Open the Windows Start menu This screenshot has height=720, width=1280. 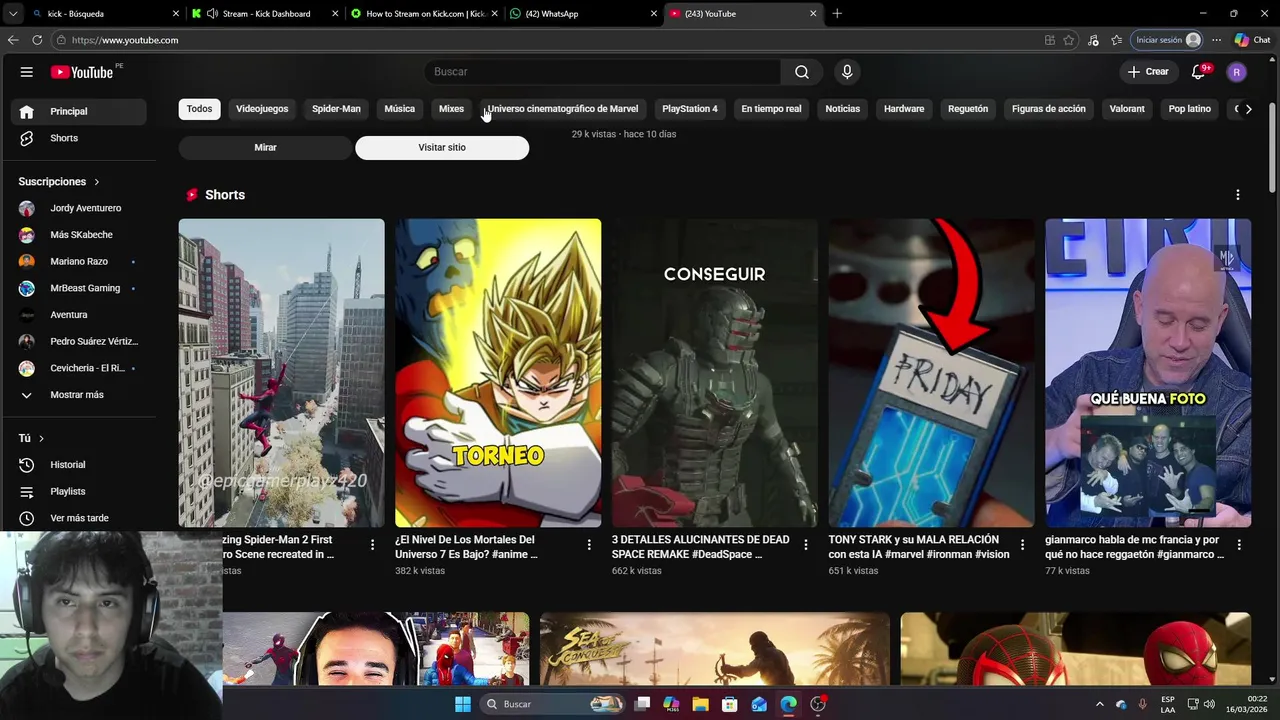463,704
